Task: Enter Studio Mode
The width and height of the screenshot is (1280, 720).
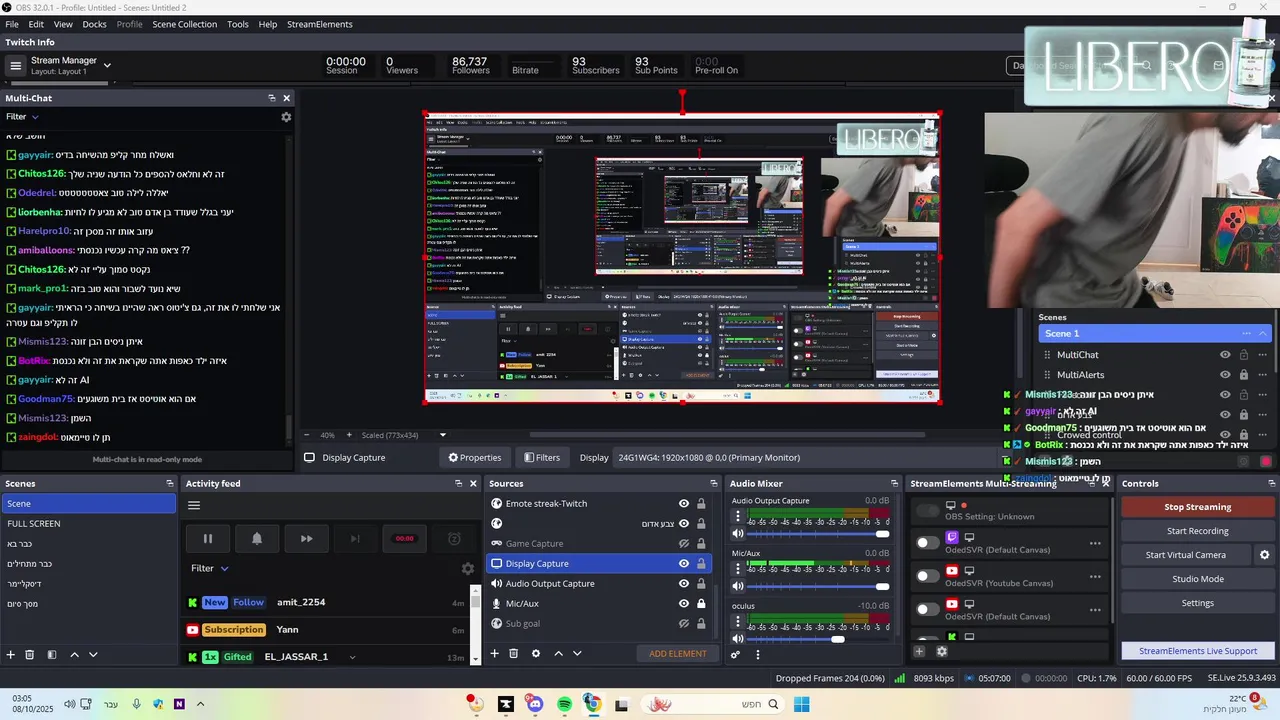Action: [1197, 579]
